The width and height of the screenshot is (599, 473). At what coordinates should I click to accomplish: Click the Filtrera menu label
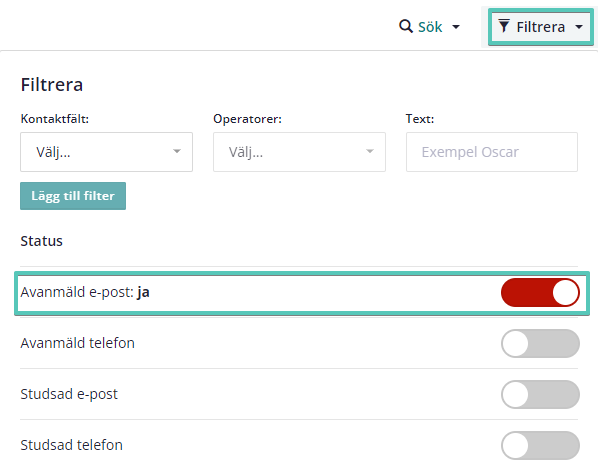click(x=541, y=27)
